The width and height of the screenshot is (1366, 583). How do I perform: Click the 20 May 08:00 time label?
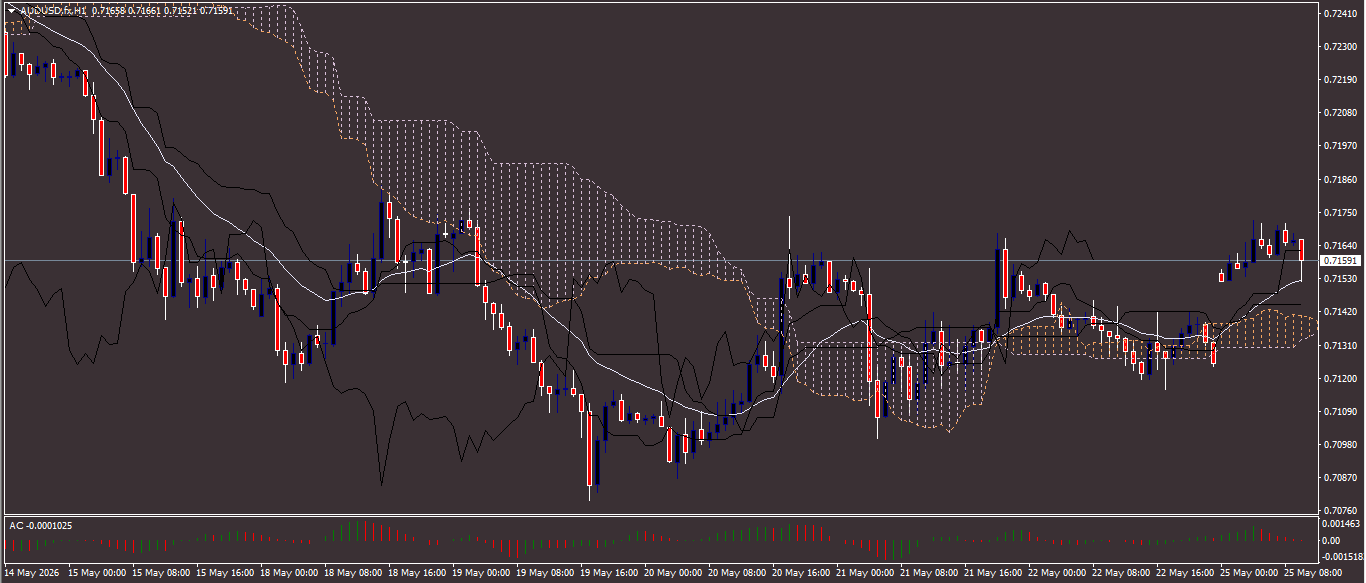coord(737,574)
